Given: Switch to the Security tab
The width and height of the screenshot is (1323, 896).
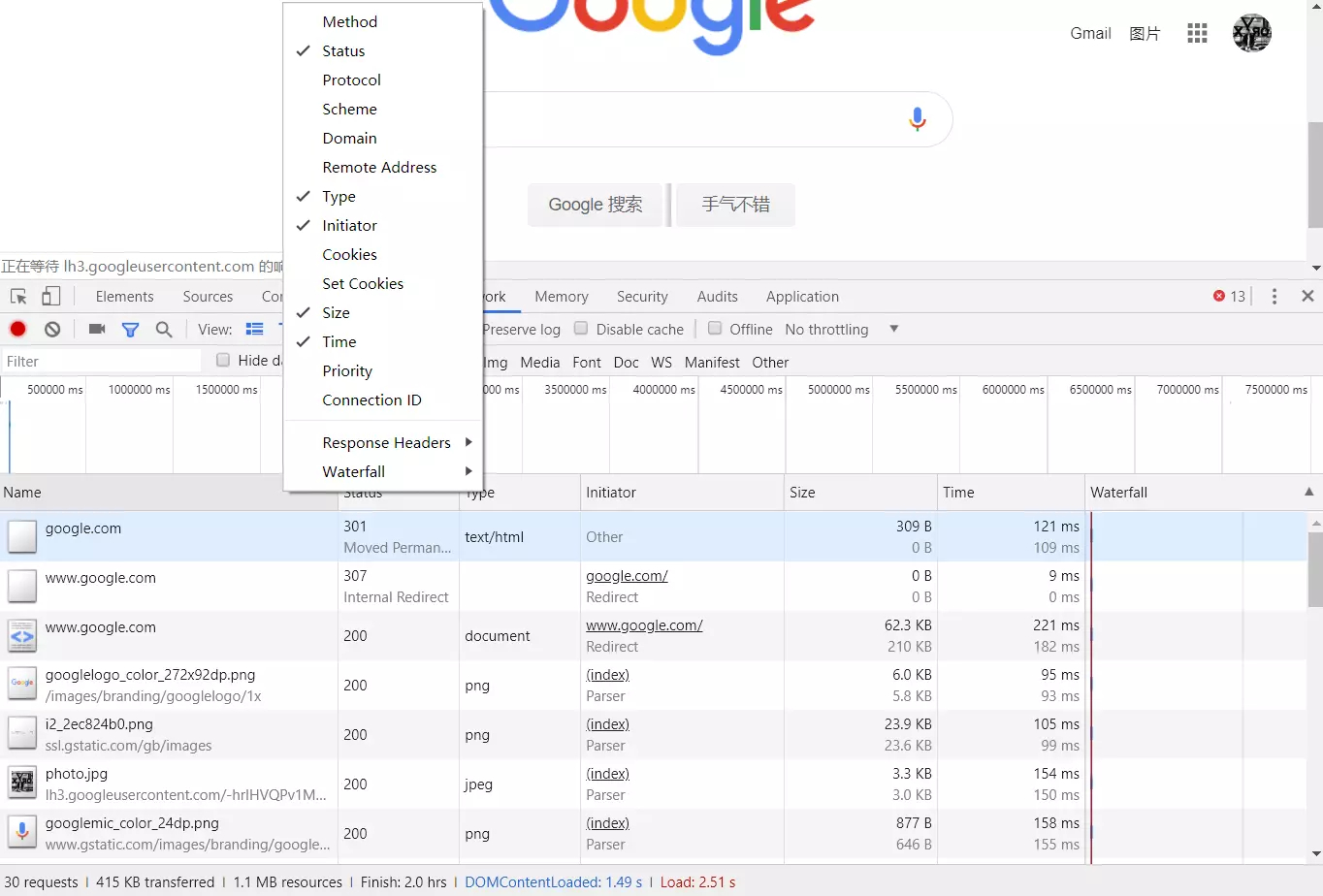Looking at the screenshot, I should point(642,297).
